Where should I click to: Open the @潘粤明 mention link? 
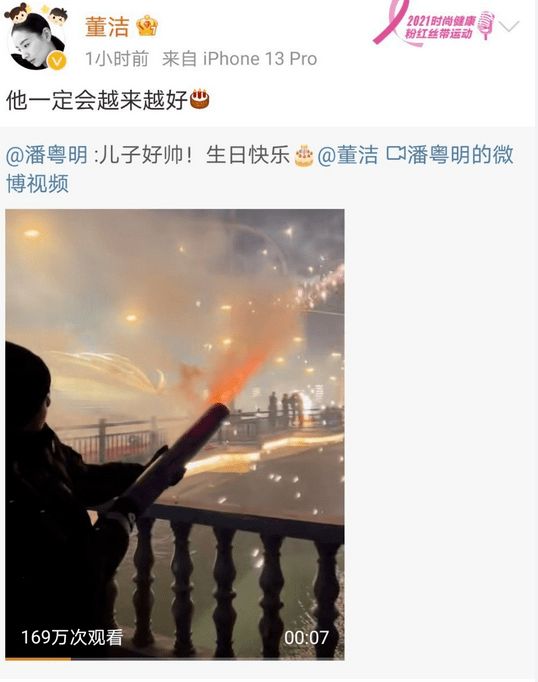point(47,155)
